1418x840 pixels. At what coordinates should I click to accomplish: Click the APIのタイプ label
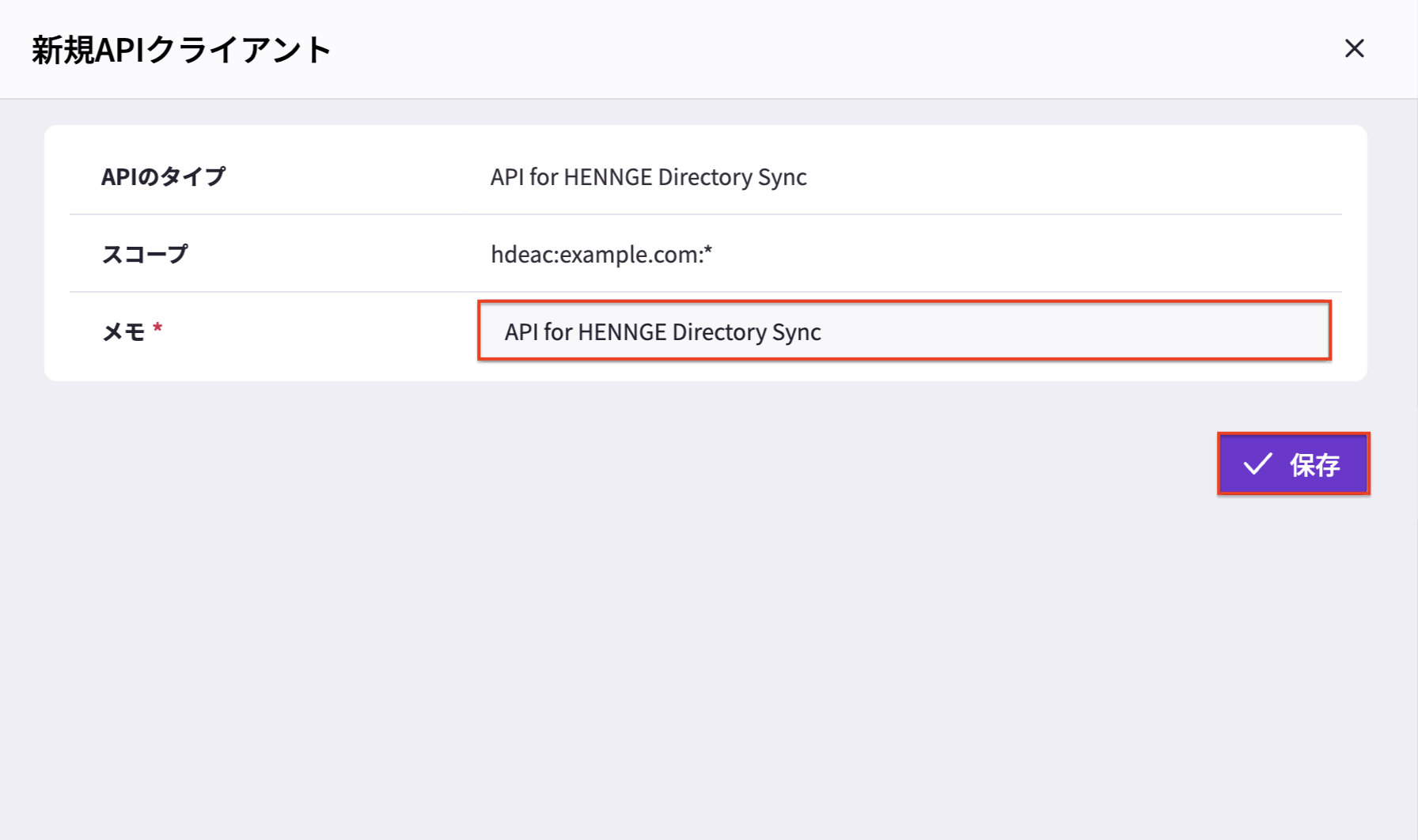163,176
